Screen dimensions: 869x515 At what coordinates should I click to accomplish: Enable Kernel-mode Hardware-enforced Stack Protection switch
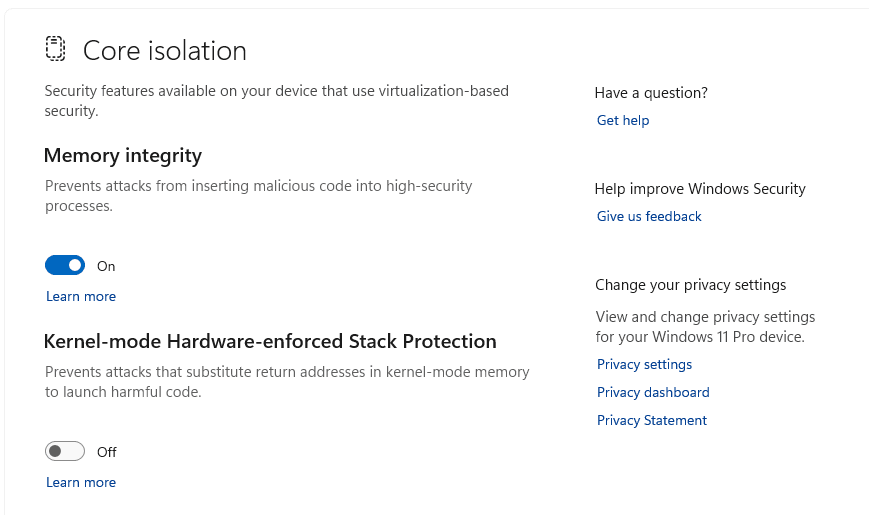point(65,452)
